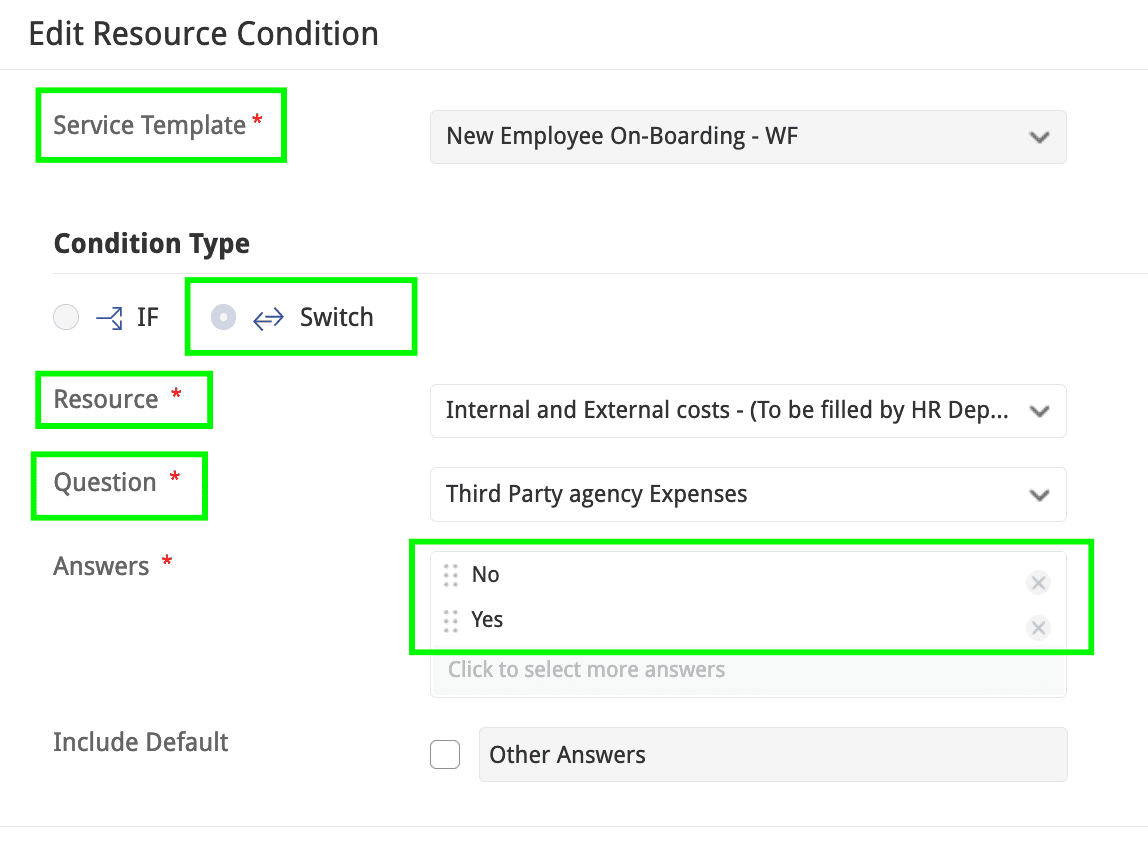1148x848 pixels.
Task: Expand the Resource dropdown list
Action: point(747,411)
